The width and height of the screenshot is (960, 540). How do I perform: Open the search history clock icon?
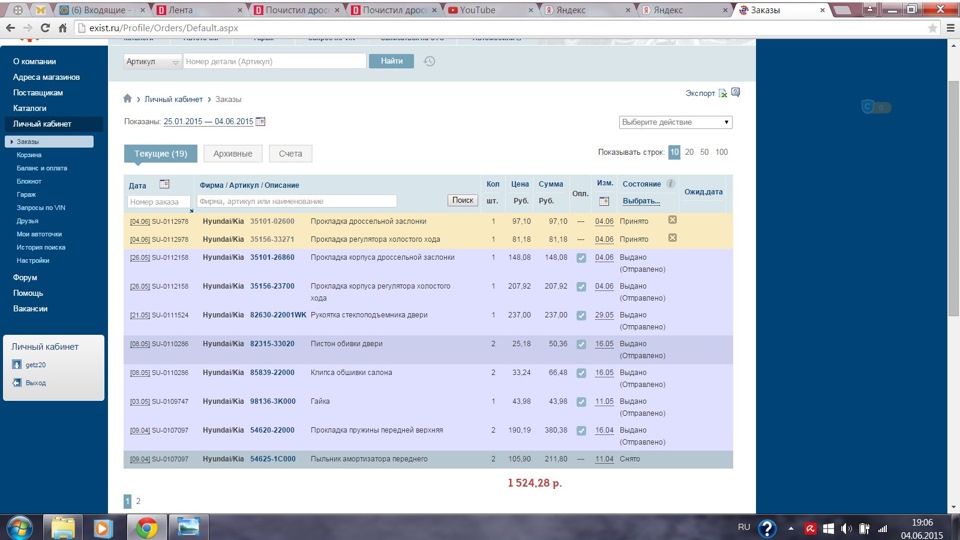click(429, 61)
